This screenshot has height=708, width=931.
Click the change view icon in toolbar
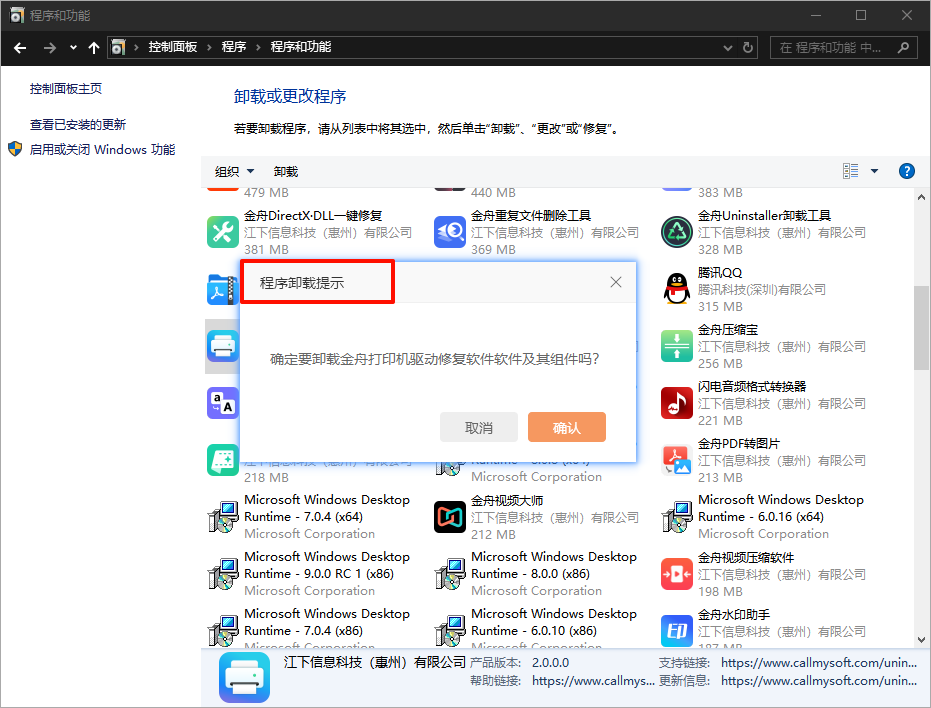pos(850,171)
